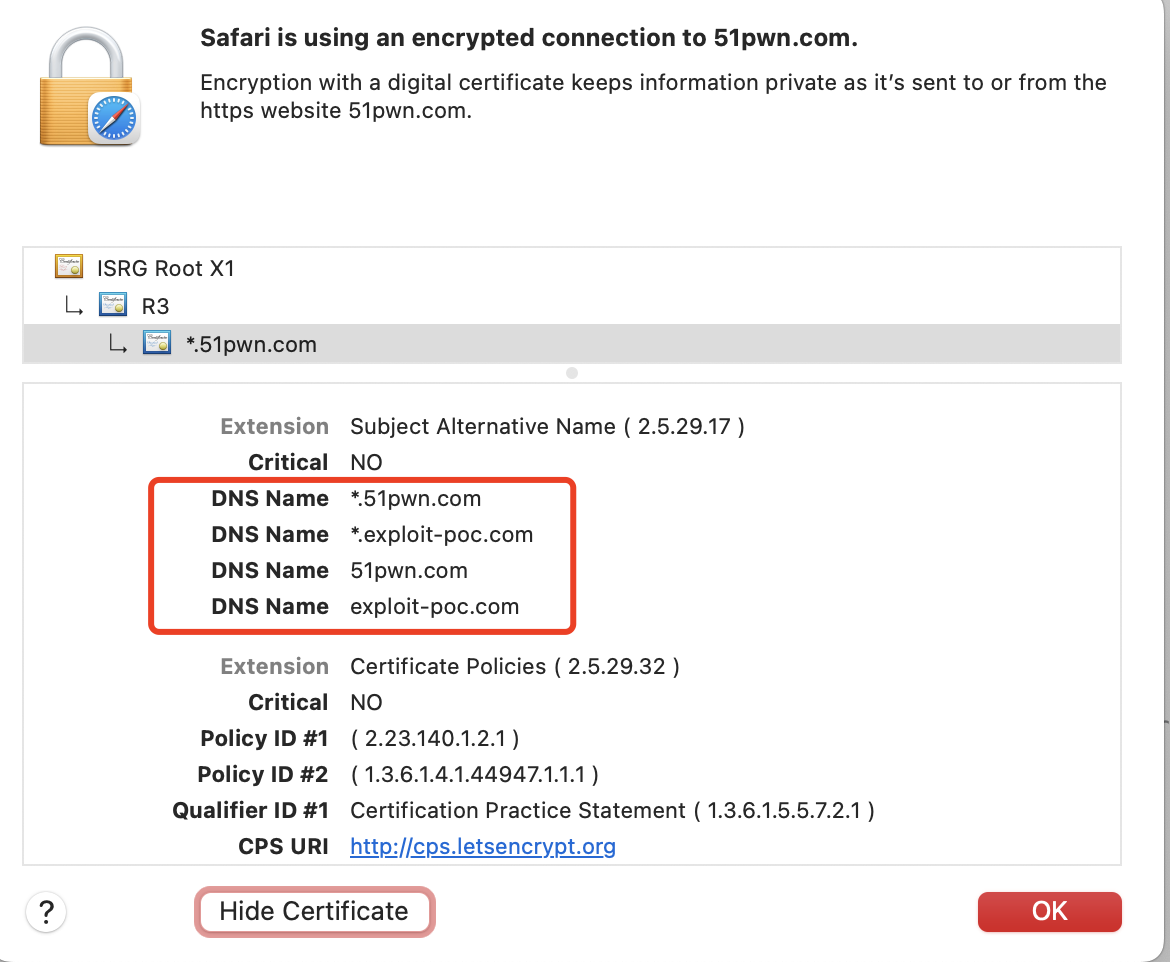
Task: Click the ISRG Root X1 certificate icon
Action: pyautogui.click(x=70, y=268)
